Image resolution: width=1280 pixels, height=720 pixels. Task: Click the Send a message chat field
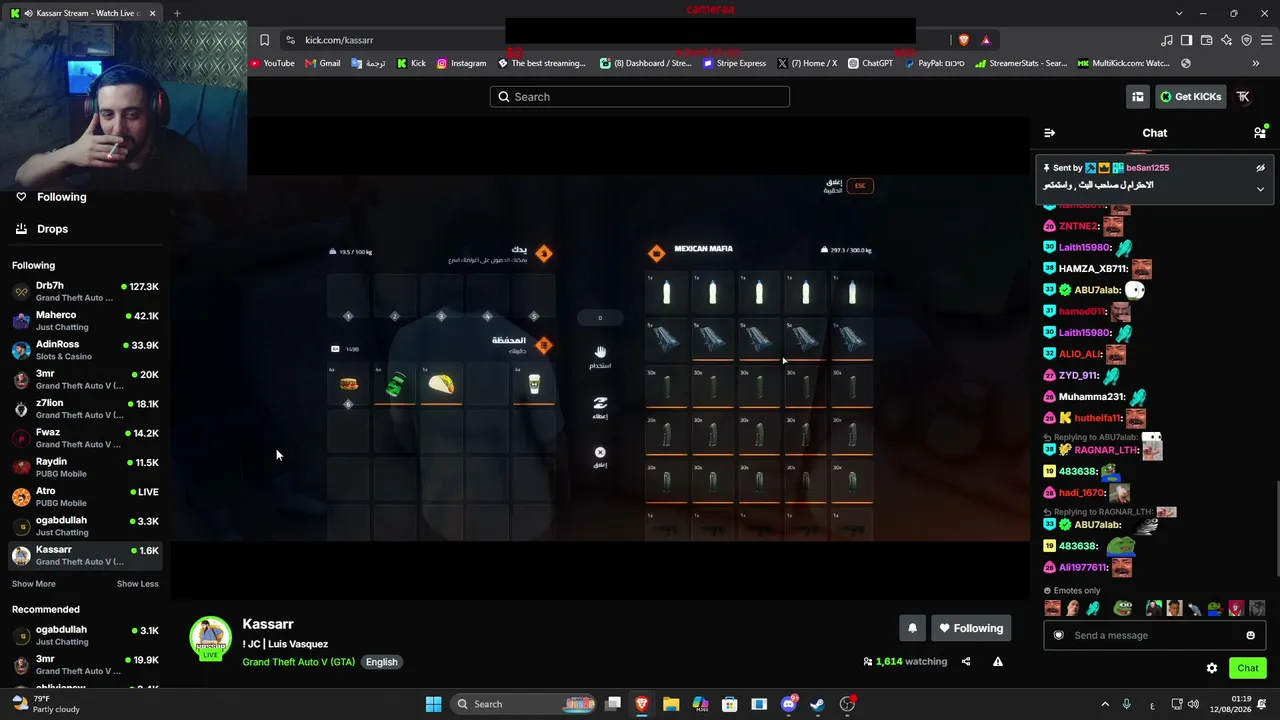click(1156, 636)
